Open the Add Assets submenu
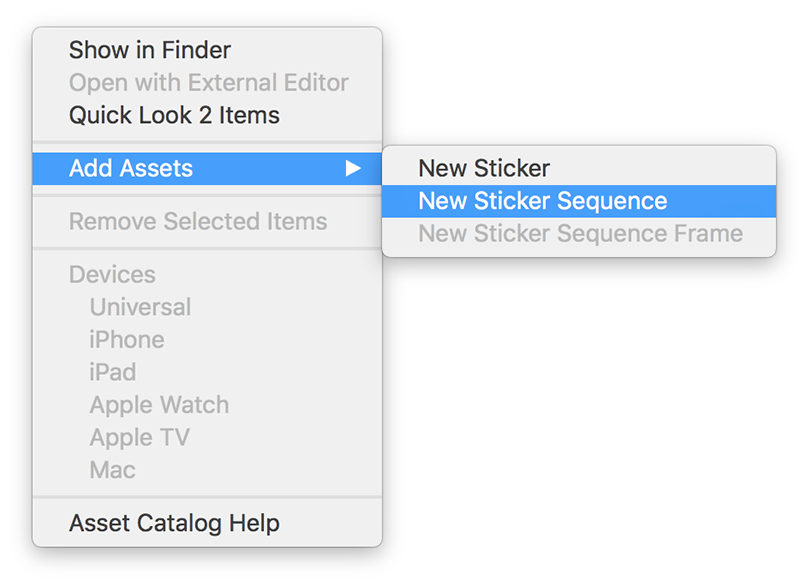The image size is (800, 581). (131, 168)
